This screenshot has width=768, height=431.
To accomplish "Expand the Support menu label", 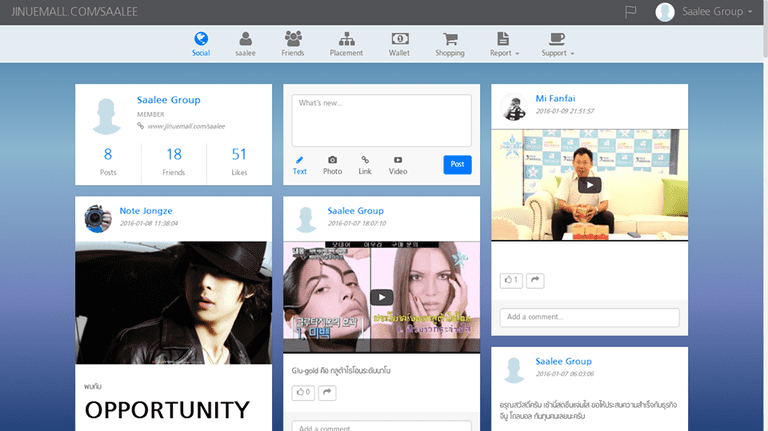I will [557, 53].
